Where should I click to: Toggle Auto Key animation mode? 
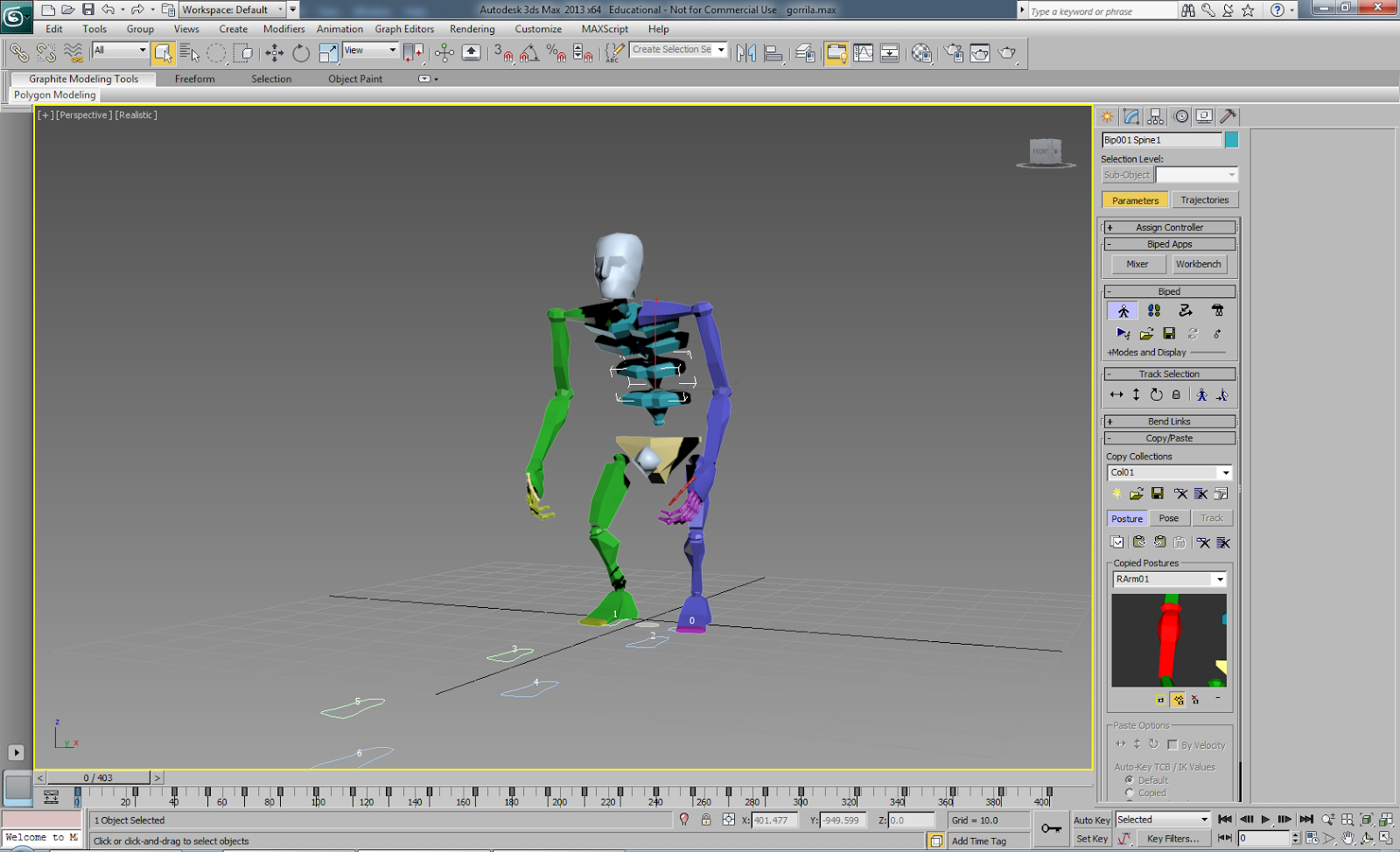pos(1091,821)
